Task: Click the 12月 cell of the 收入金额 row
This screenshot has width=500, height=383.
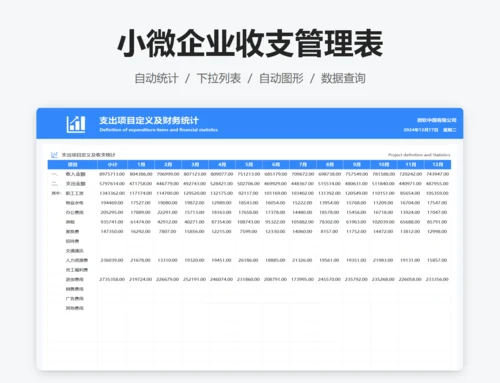Action: pos(437,174)
